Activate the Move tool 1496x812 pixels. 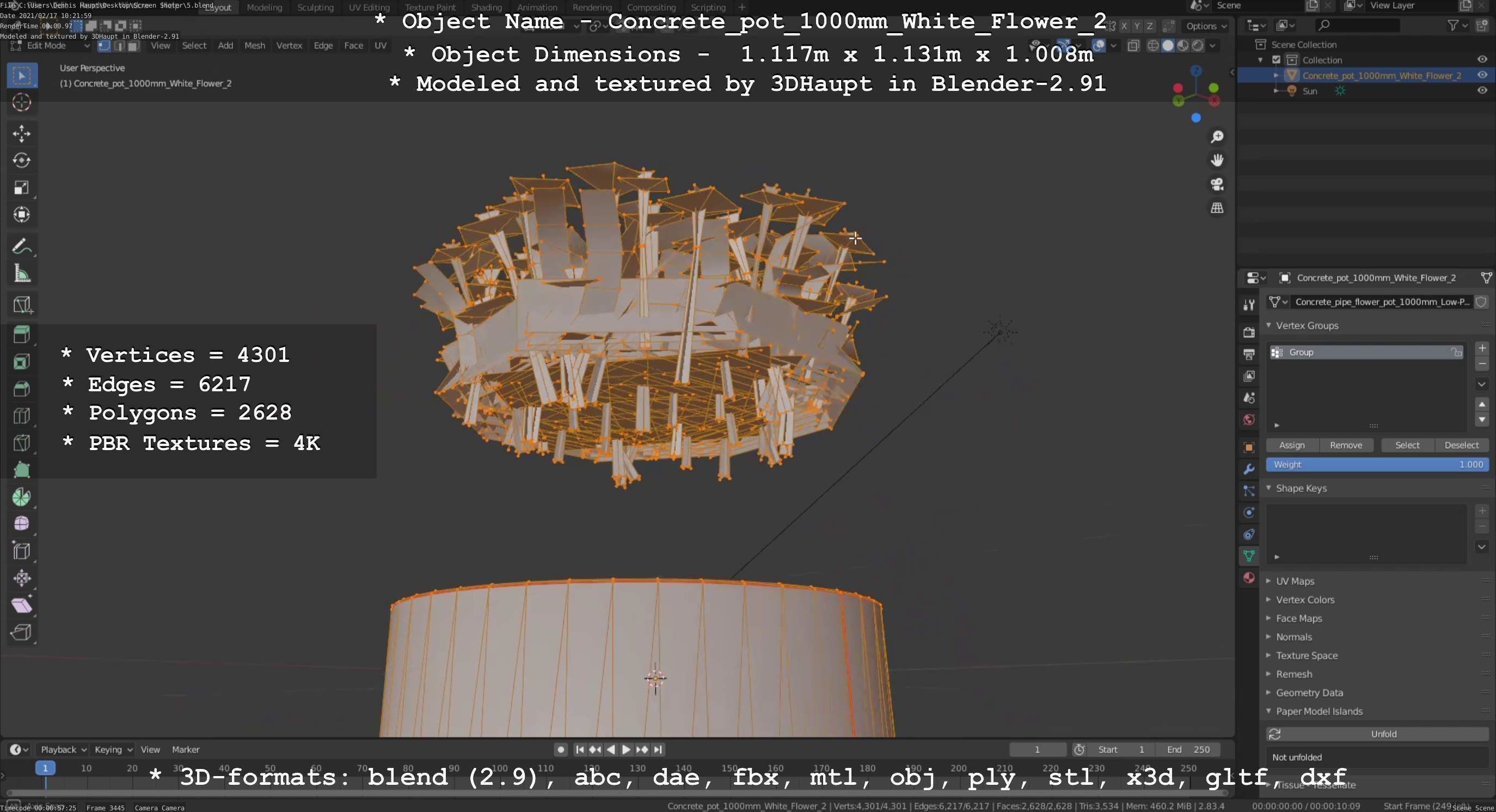click(22, 133)
